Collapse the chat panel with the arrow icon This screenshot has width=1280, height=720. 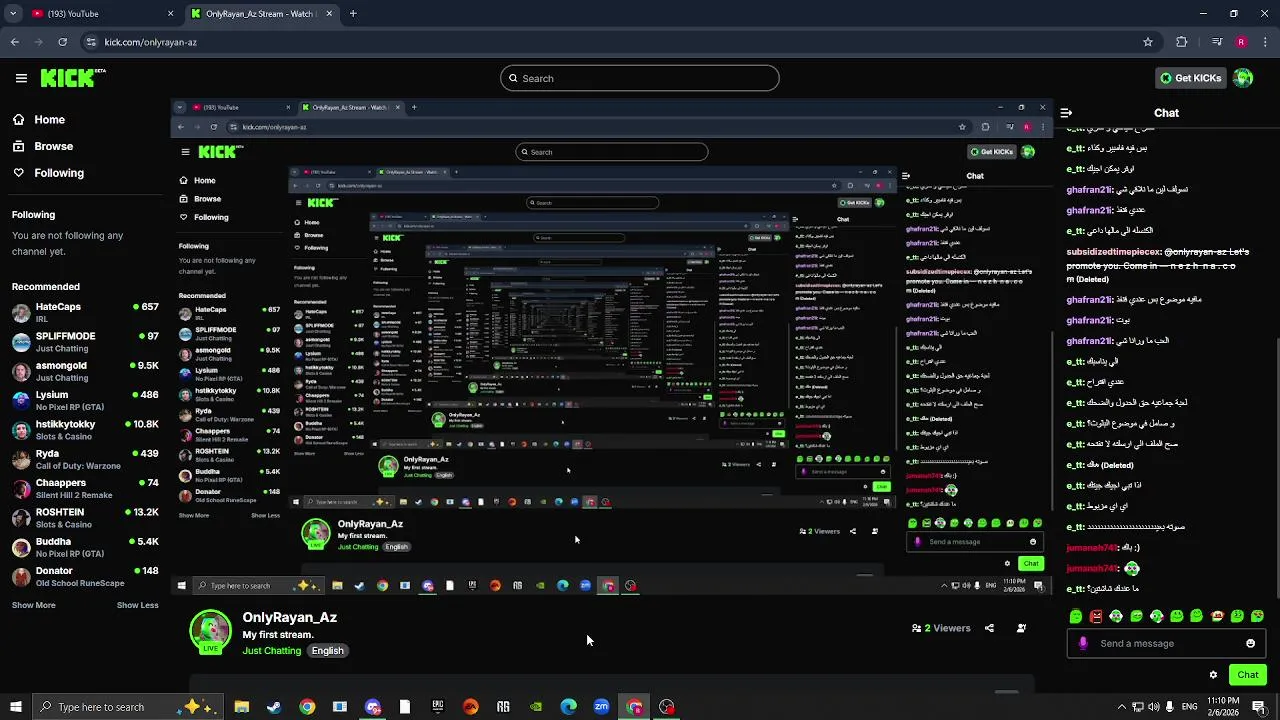pyautogui.click(x=1066, y=113)
